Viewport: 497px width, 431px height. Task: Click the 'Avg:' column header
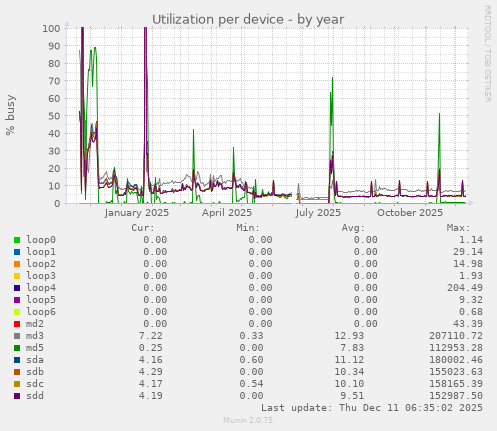click(353, 228)
